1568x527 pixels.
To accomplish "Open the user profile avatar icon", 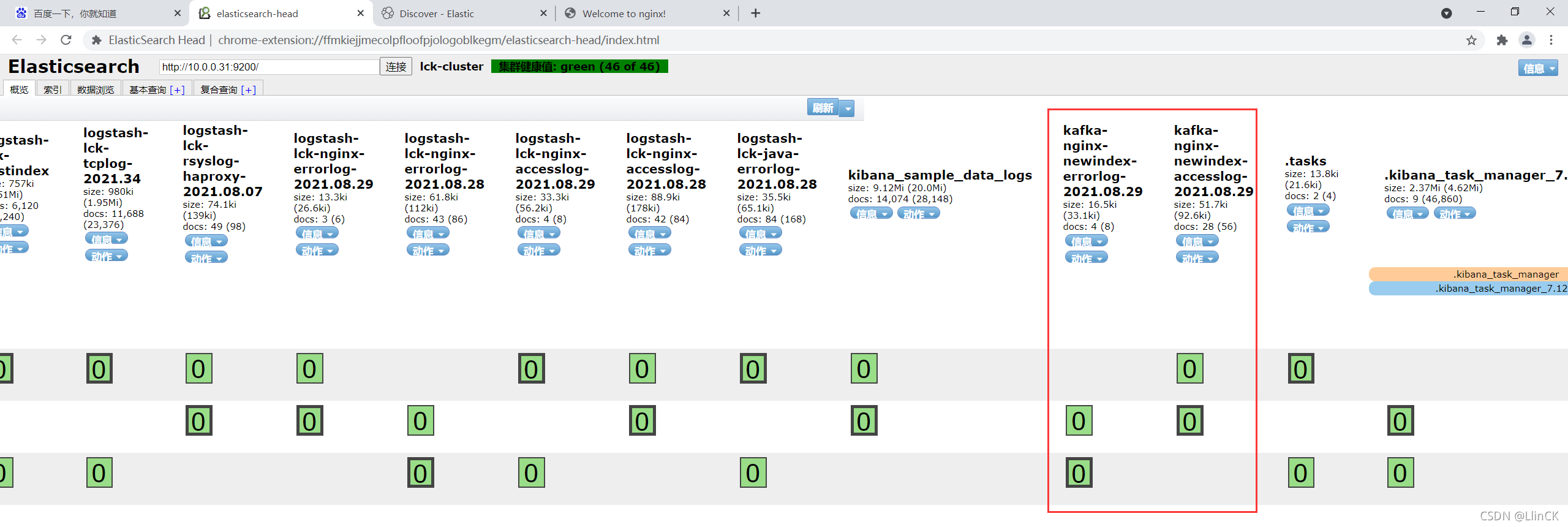I will tap(1527, 40).
